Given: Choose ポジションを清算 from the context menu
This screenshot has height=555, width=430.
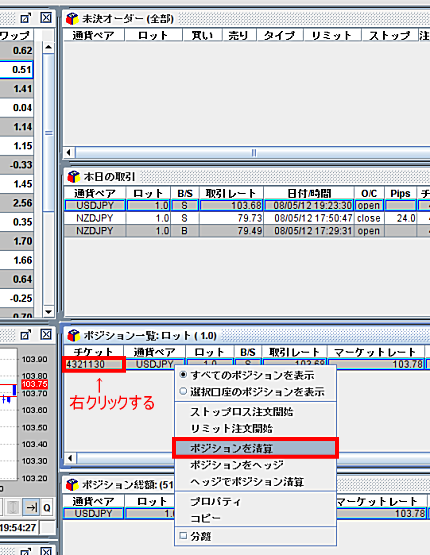Looking at the screenshot, I should click(x=255, y=448).
